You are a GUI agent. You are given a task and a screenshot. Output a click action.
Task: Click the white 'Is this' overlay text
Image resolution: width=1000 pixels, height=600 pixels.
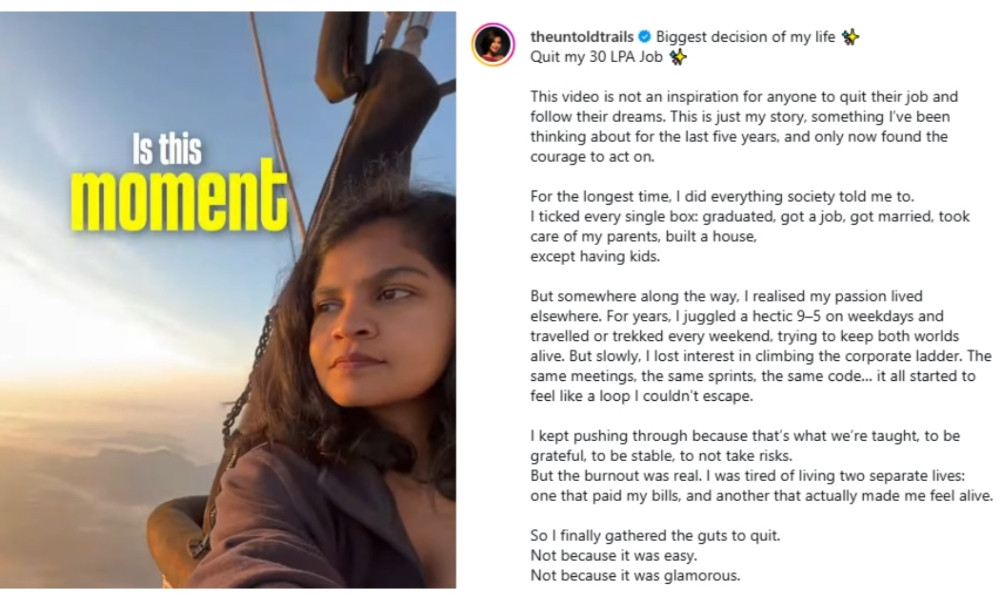(x=166, y=150)
